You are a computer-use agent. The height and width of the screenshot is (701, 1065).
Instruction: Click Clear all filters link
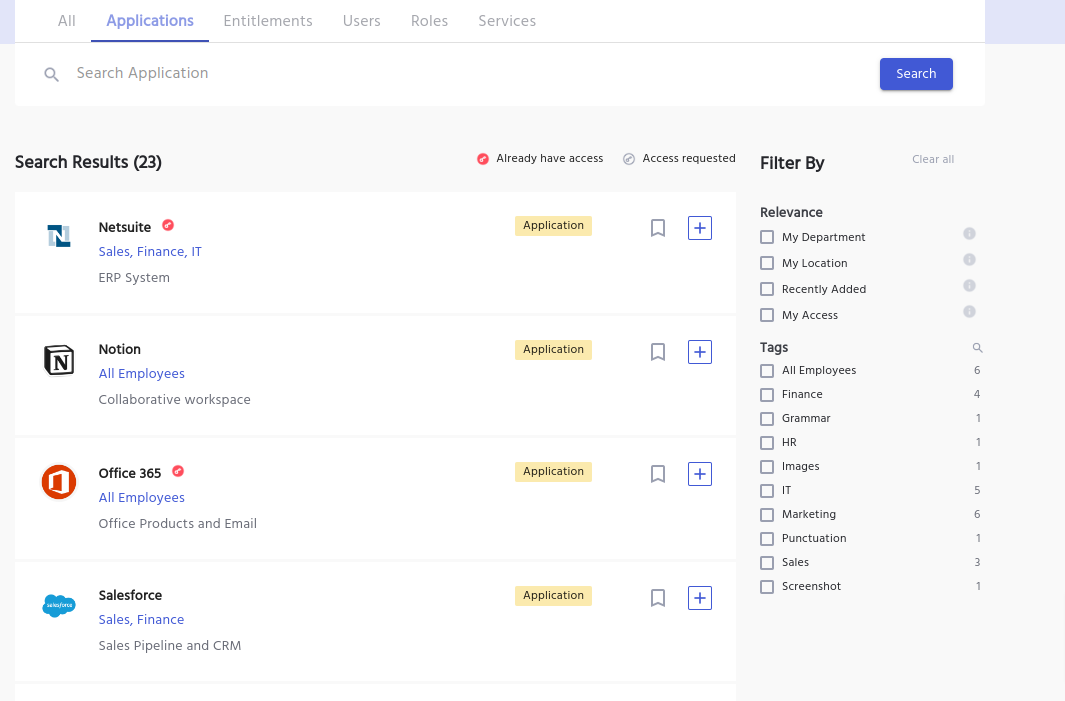[x=933, y=160]
